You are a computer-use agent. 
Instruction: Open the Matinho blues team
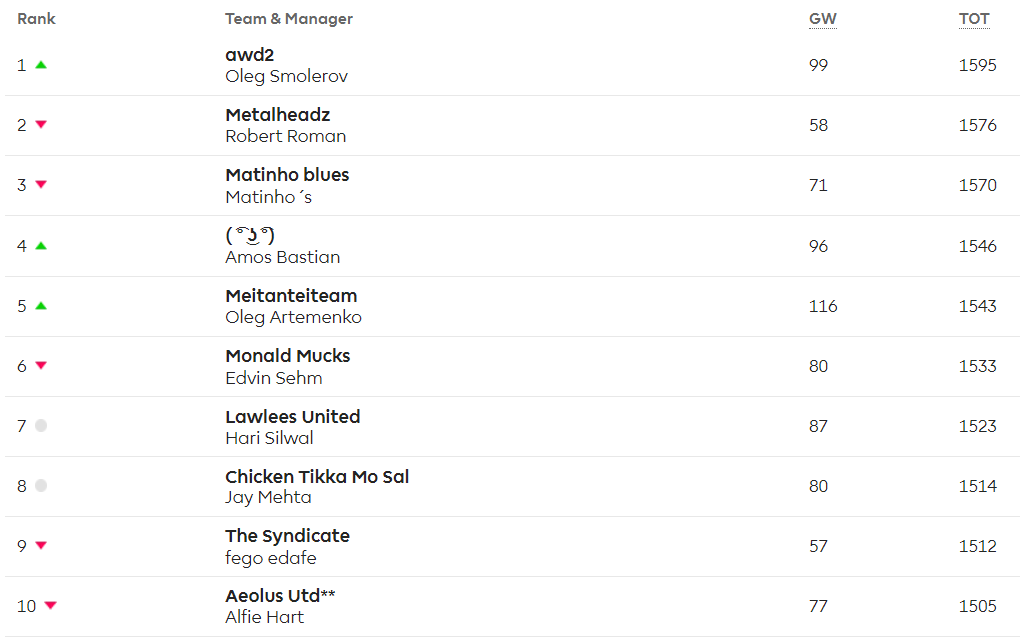click(x=287, y=175)
